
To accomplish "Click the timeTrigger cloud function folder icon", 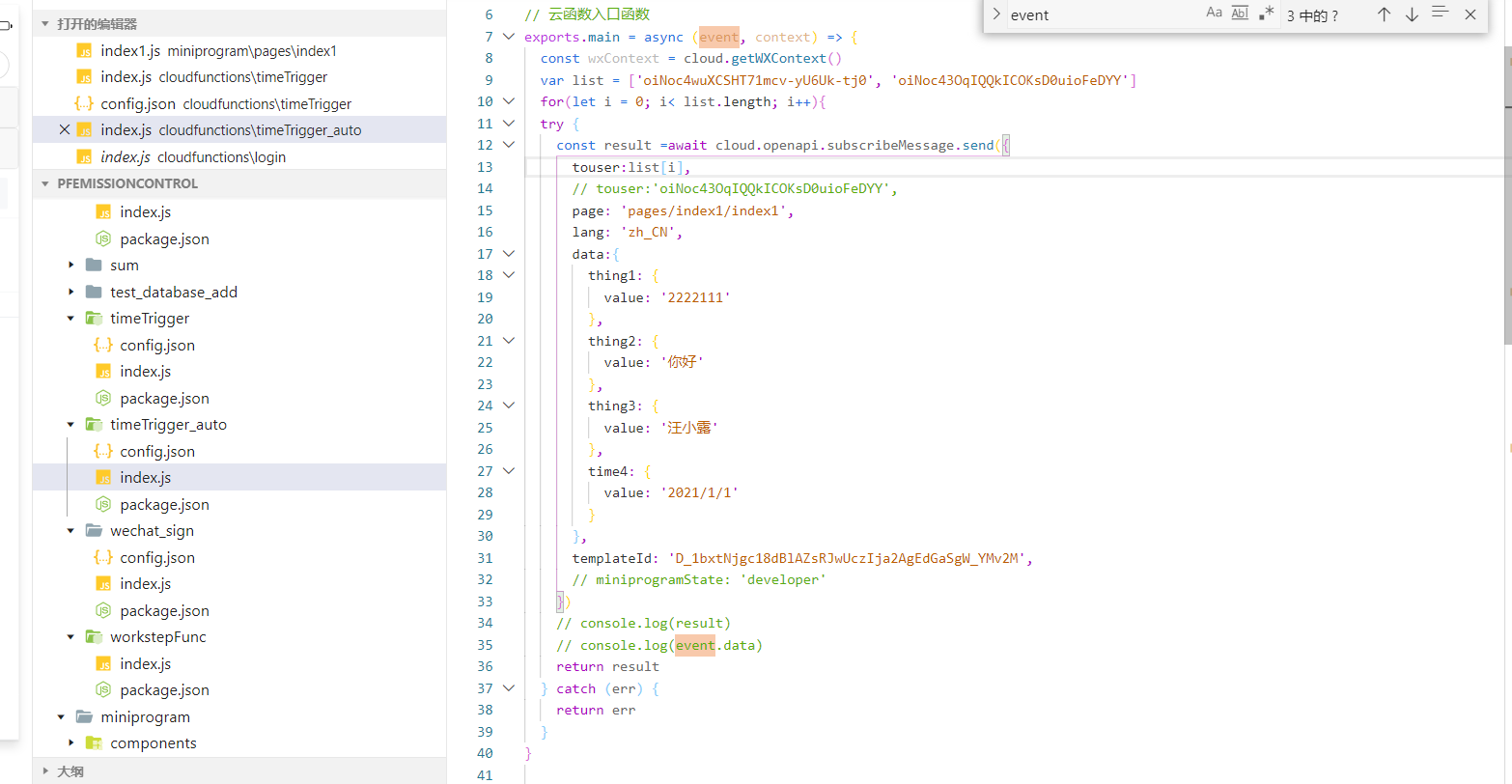I will coord(94,318).
